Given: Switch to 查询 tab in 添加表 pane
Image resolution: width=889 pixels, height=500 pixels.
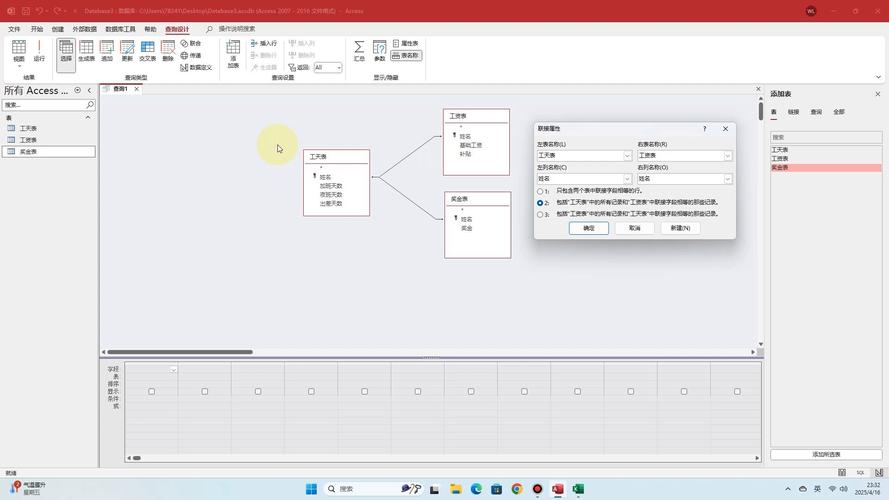Looking at the screenshot, I should [x=816, y=112].
